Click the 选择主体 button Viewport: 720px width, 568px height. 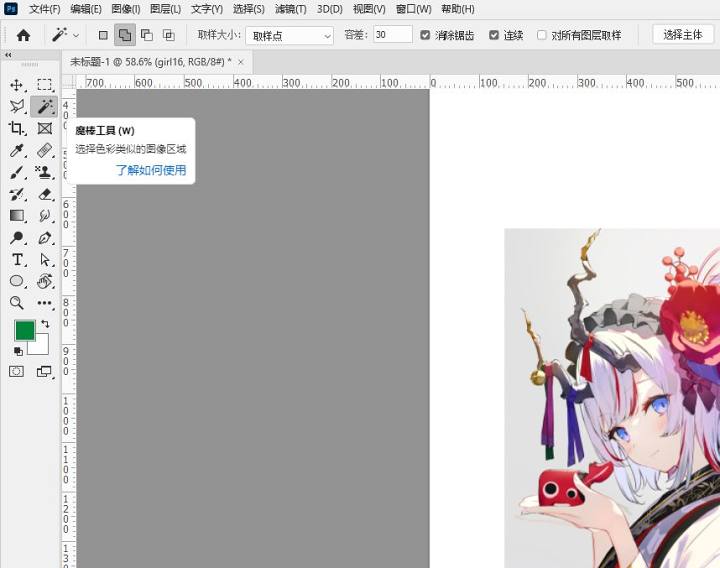tap(683, 35)
